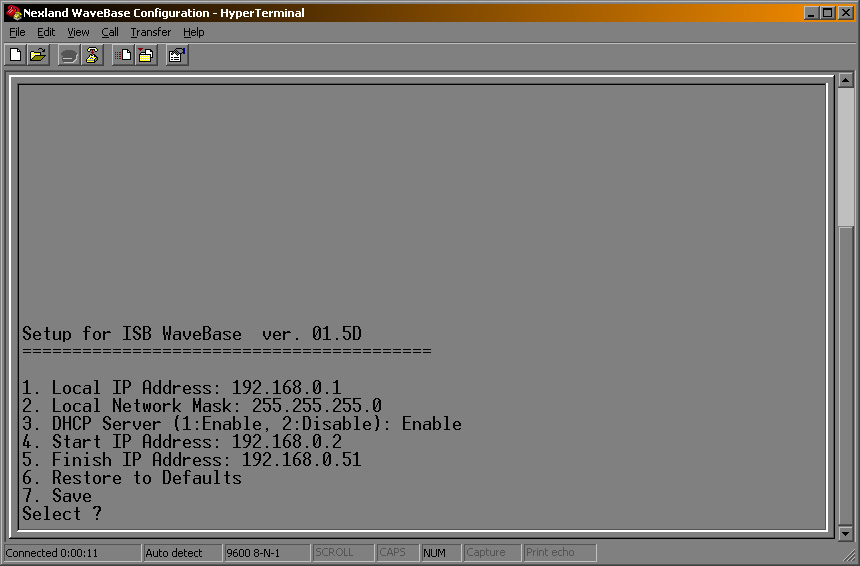Viewport: 860px width, 566px height.
Task: Click the vertical scrollbar up arrow
Action: [x=845, y=80]
